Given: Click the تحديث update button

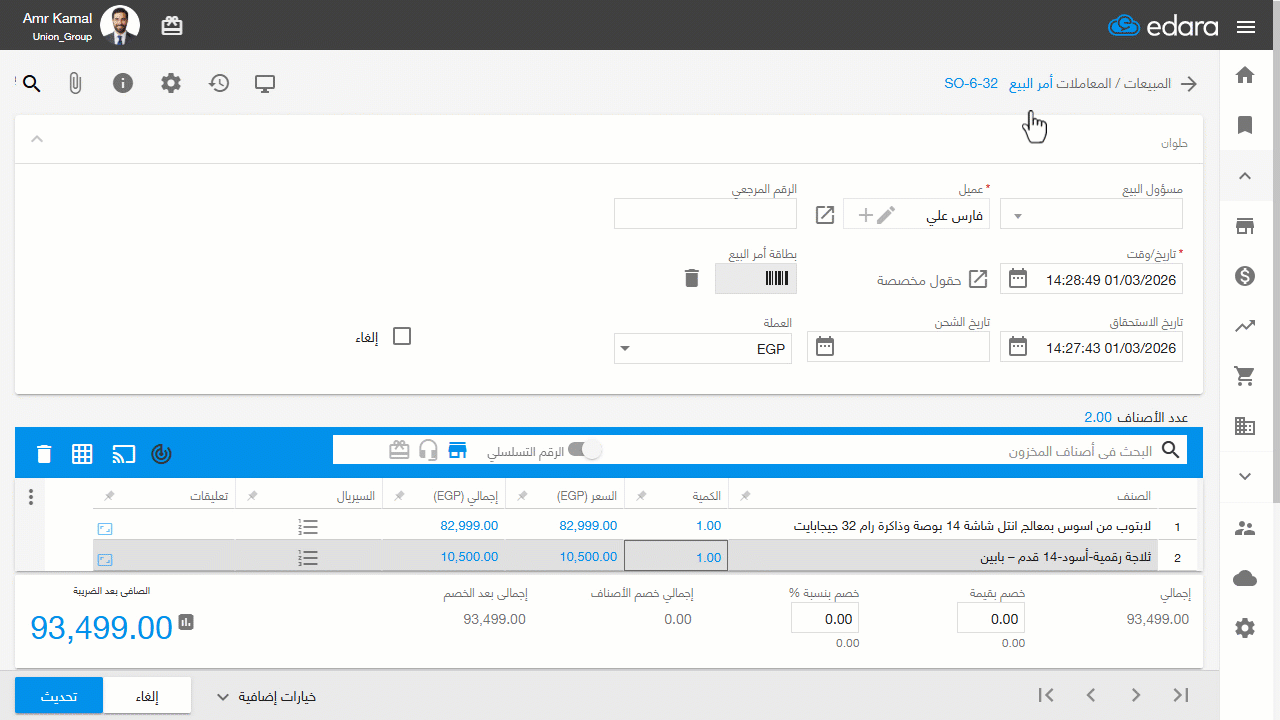Looking at the screenshot, I should [x=59, y=696].
